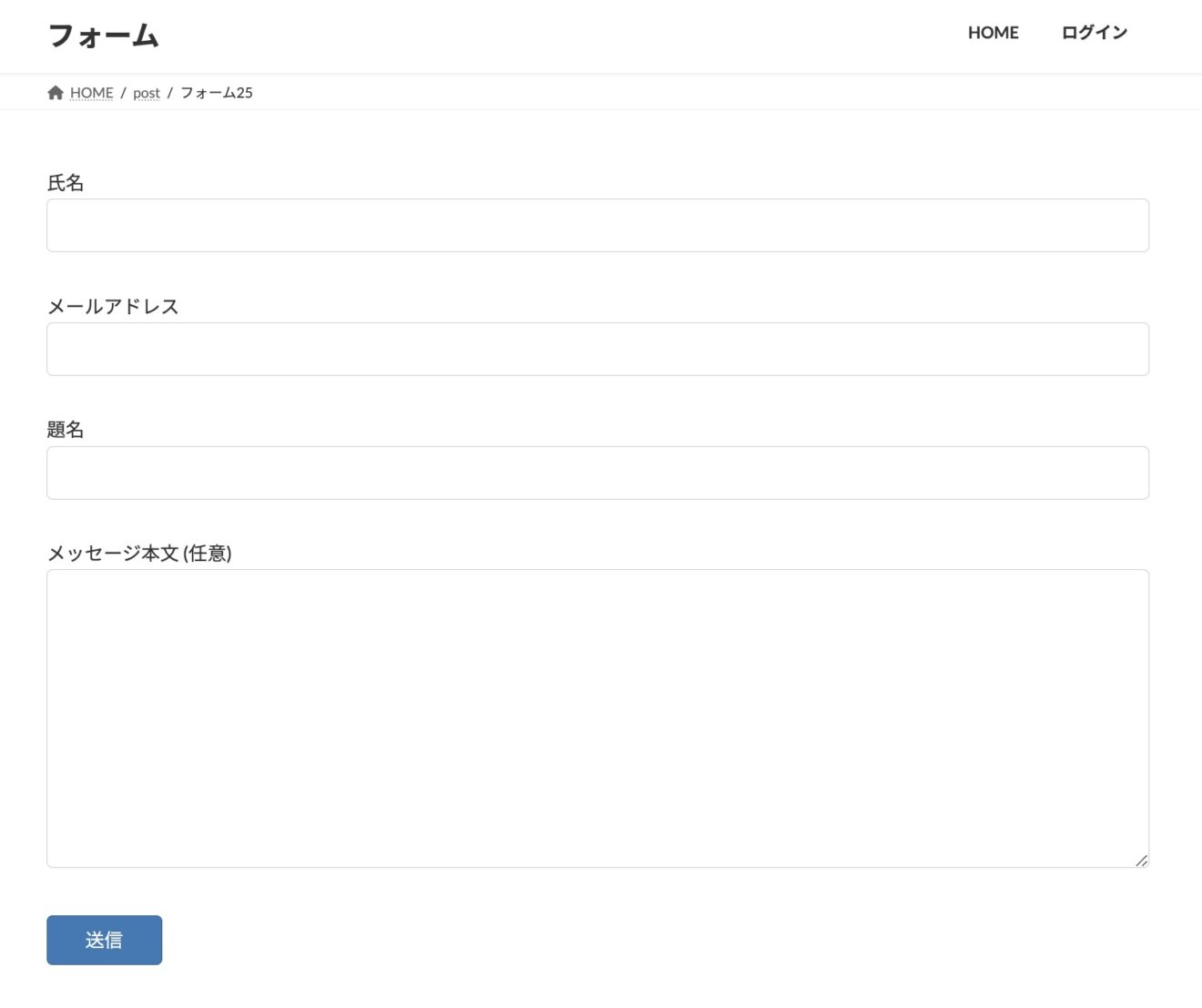Click the メールアドレス label text
Image resolution: width=1202 pixels, height=1008 pixels.
tap(114, 306)
